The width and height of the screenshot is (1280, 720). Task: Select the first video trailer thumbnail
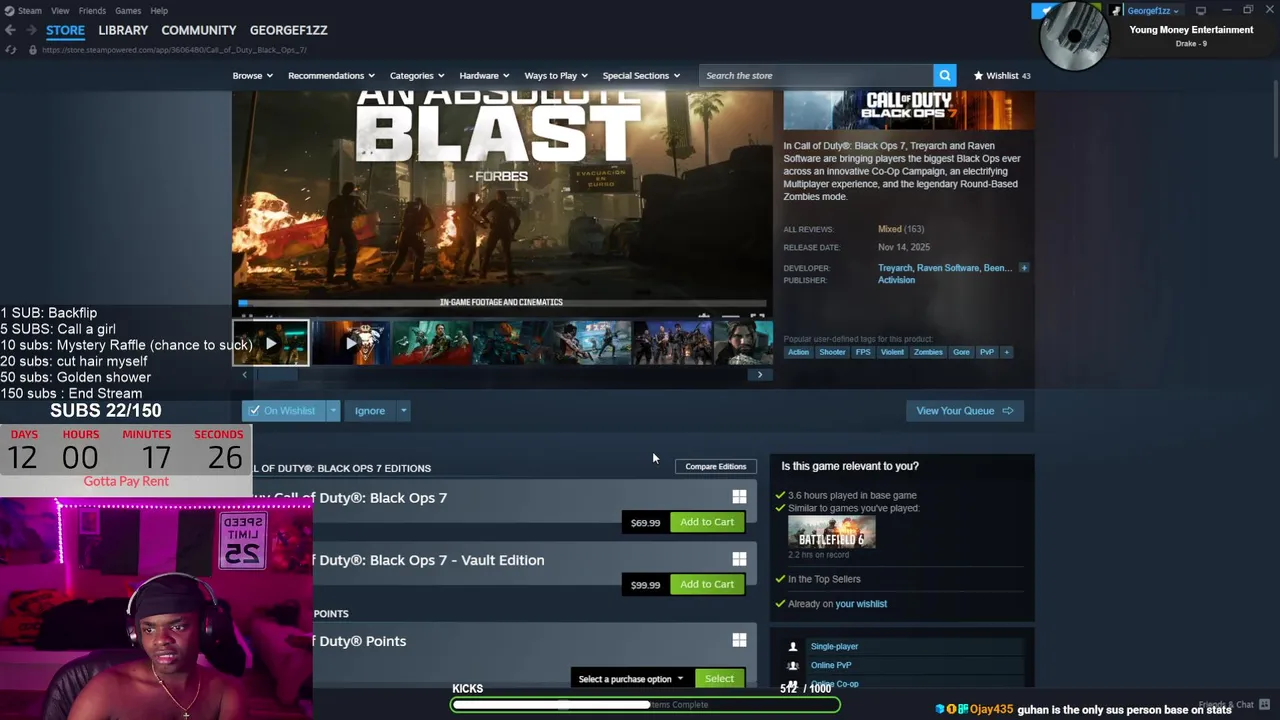coord(271,343)
